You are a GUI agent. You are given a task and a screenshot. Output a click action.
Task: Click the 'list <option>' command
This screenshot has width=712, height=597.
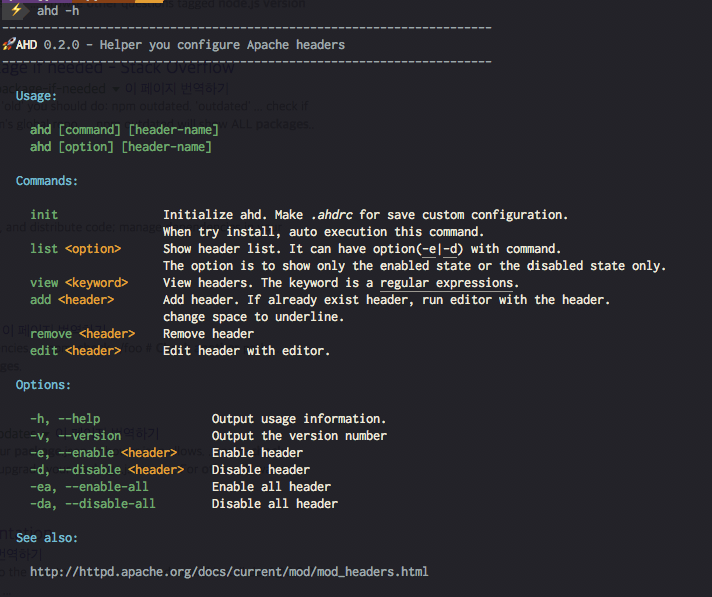(76, 249)
